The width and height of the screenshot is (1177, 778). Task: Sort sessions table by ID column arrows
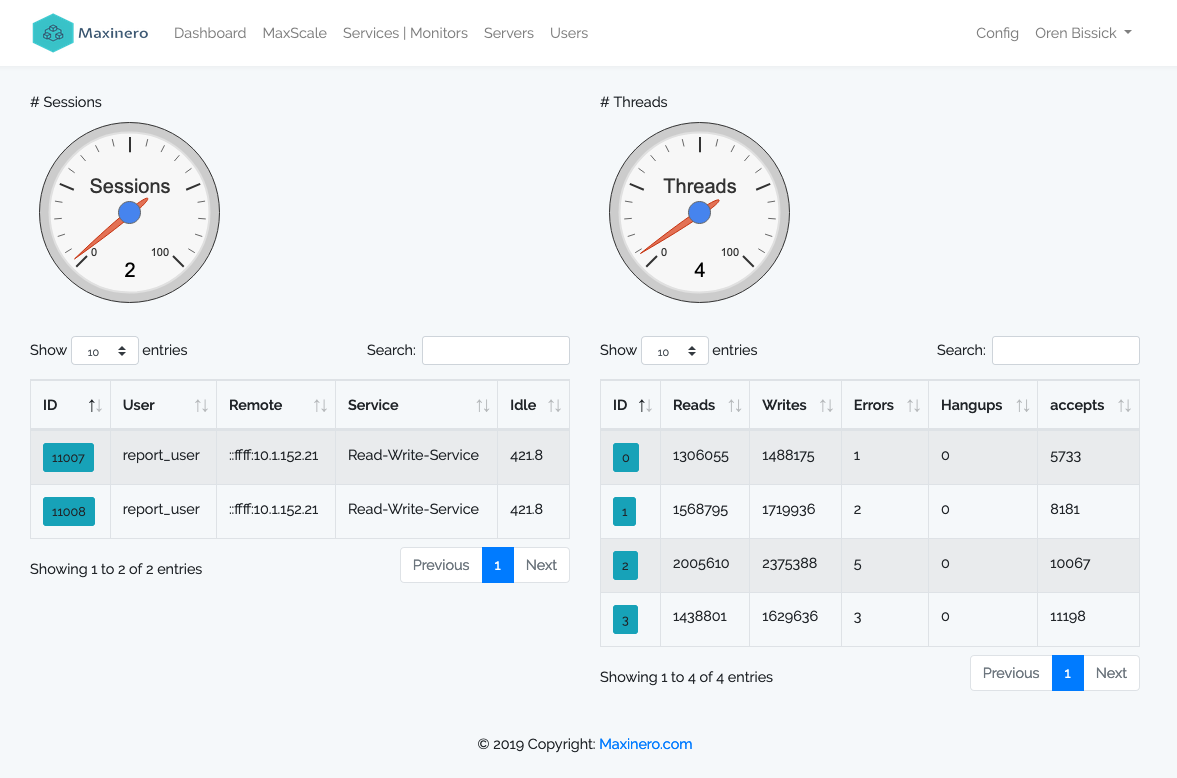point(95,406)
